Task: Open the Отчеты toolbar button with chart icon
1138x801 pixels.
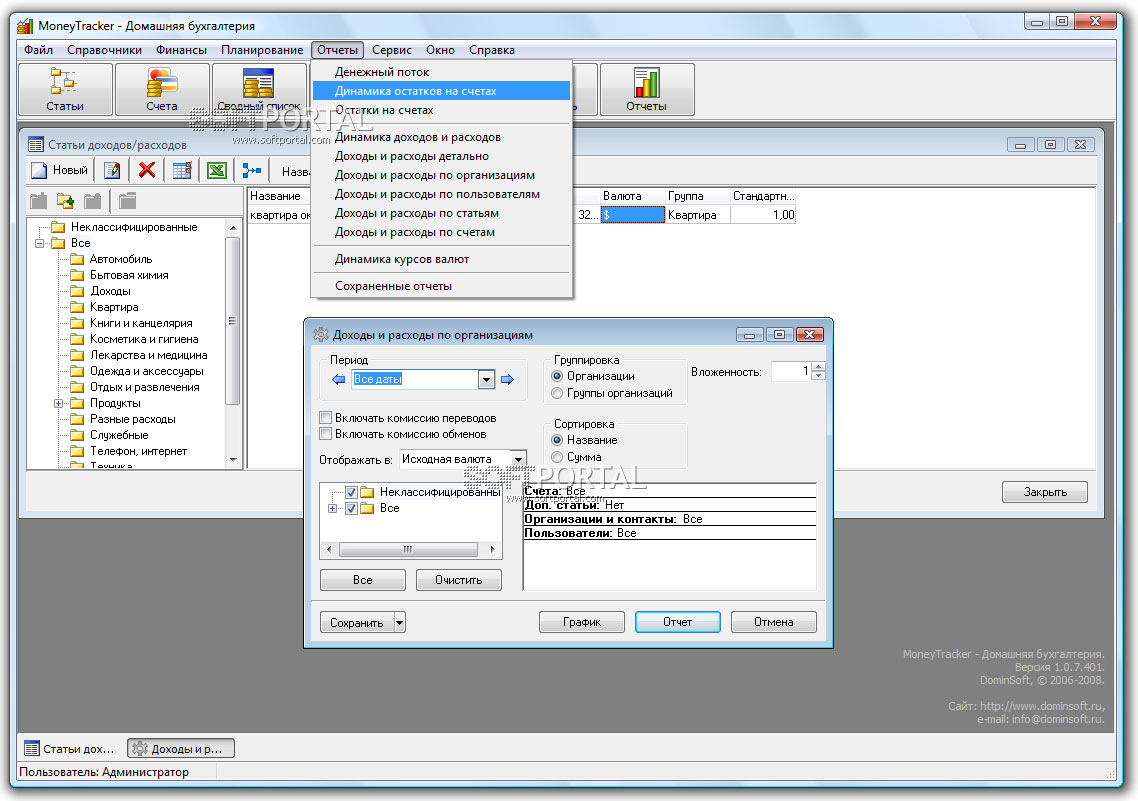Action: point(647,89)
